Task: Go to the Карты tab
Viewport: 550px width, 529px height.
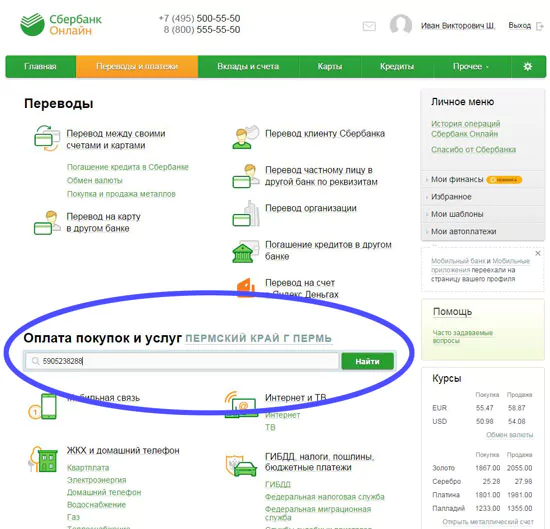Action: 330,66
